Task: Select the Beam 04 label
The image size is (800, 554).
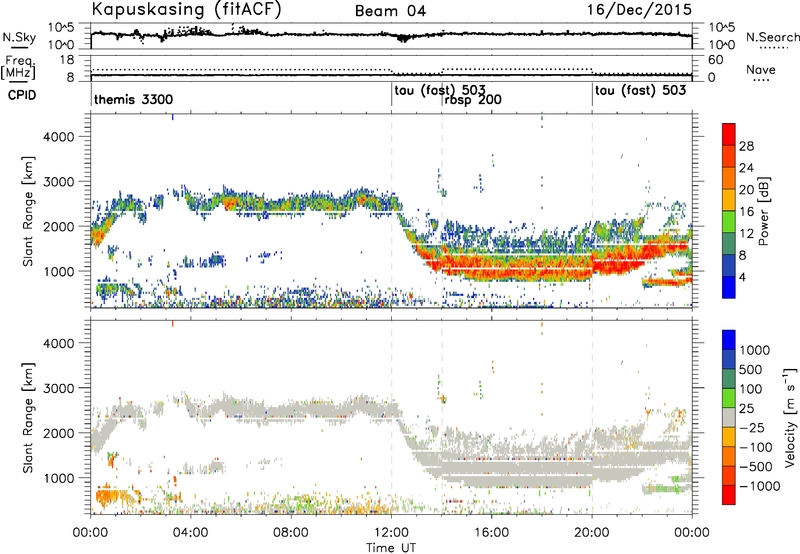Action: (x=390, y=11)
